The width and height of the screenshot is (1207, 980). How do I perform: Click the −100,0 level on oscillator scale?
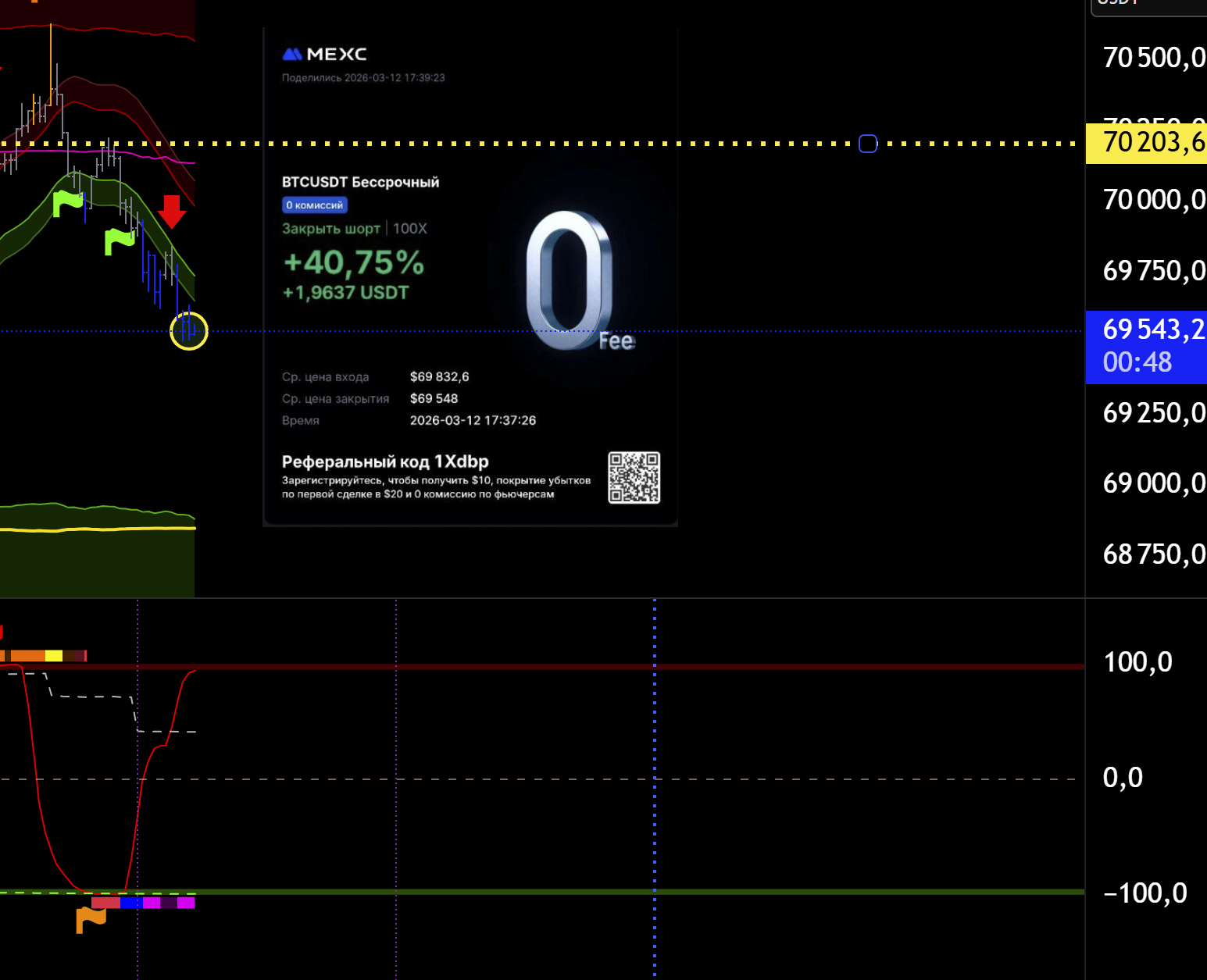click(x=1145, y=893)
